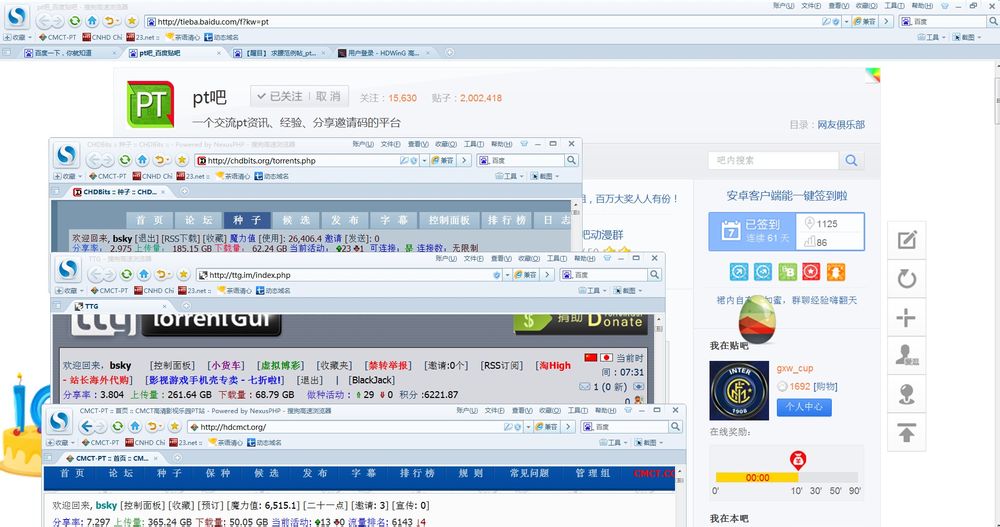Click the 已签到 sign-in box
Screen dimensions: 1000x527
(753, 231)
